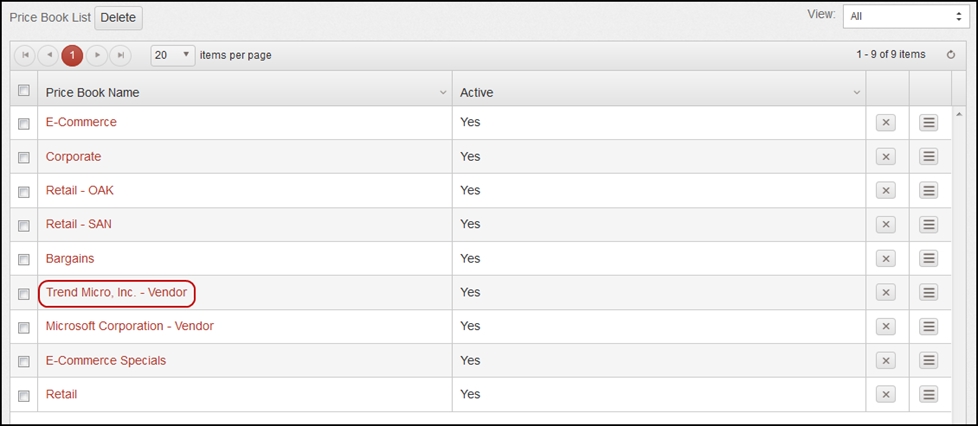Open Active column menu arrow

pyautogui.click(x=856, y=92)
